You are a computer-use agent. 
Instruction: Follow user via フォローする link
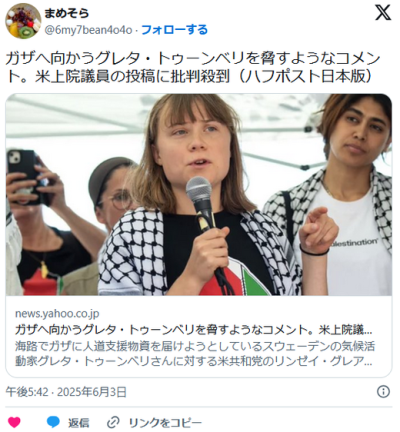click(x=174, y=30)
